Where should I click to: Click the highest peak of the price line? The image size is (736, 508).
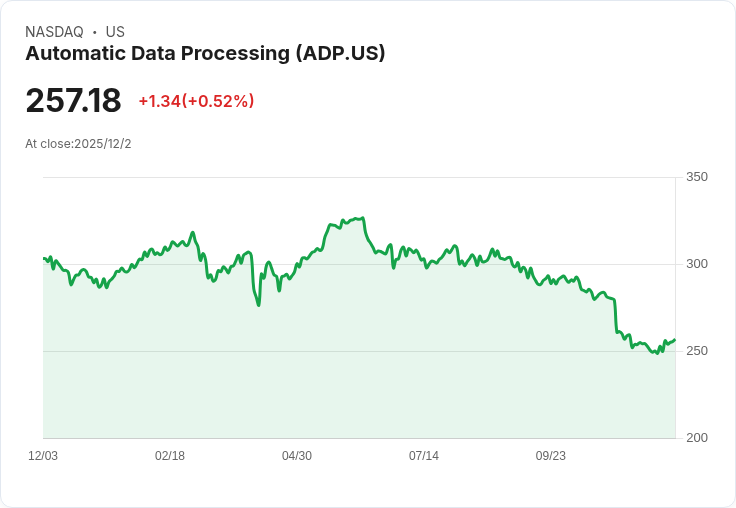click(x=362, y=217)
